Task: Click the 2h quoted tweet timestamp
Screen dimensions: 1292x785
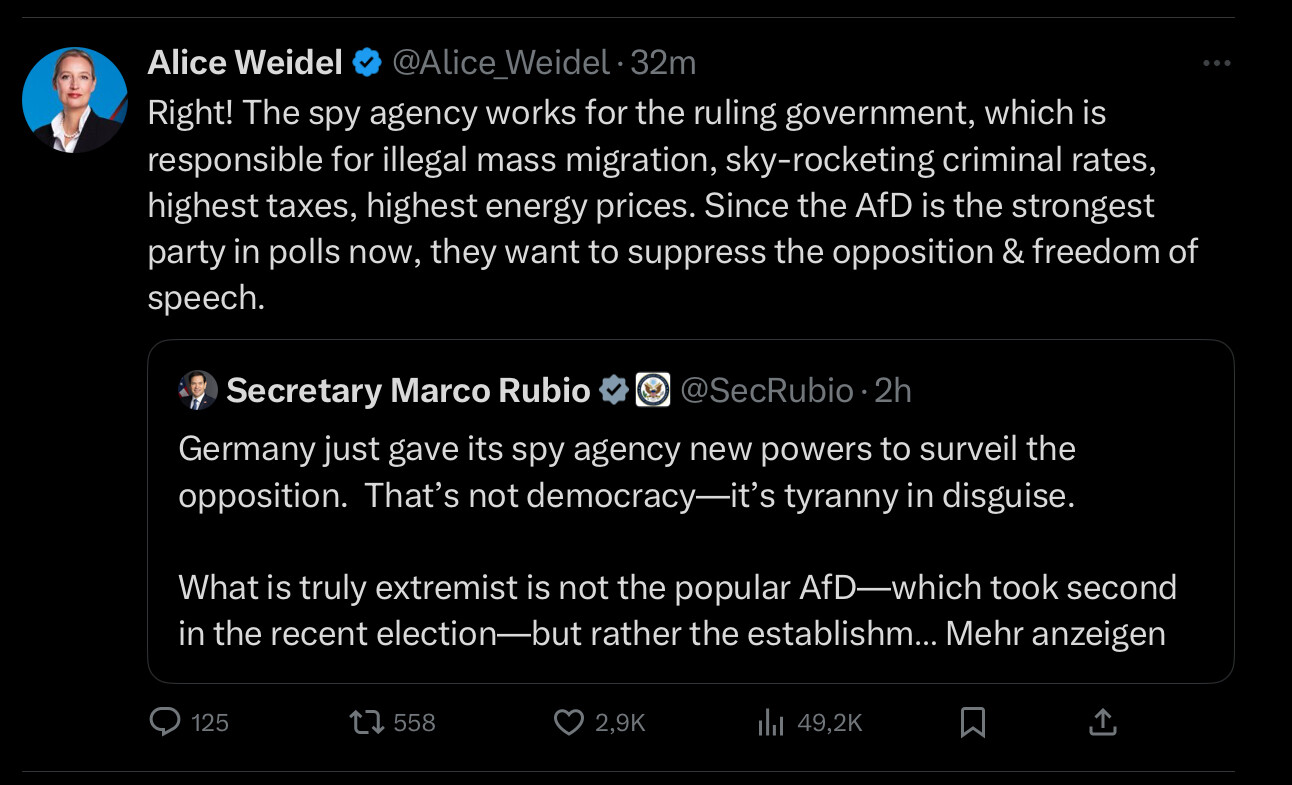Action: click(x=893, y=390)
